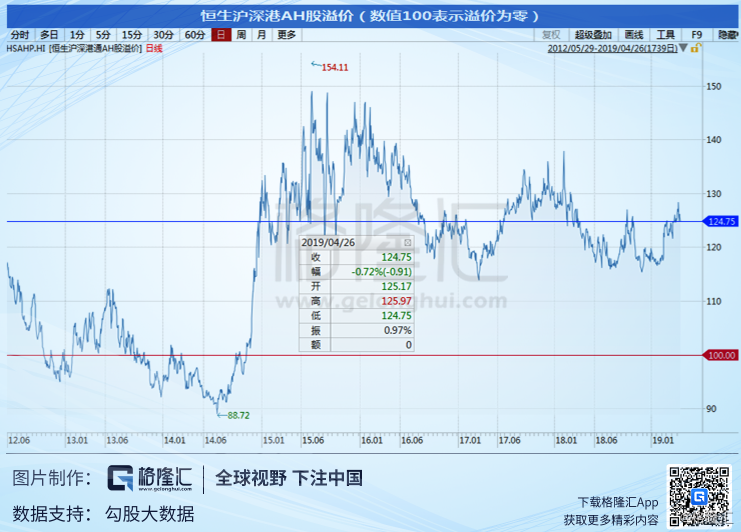Open the date range 2012/05/29-2019/04/26 selector

click(x=612, y=48)
